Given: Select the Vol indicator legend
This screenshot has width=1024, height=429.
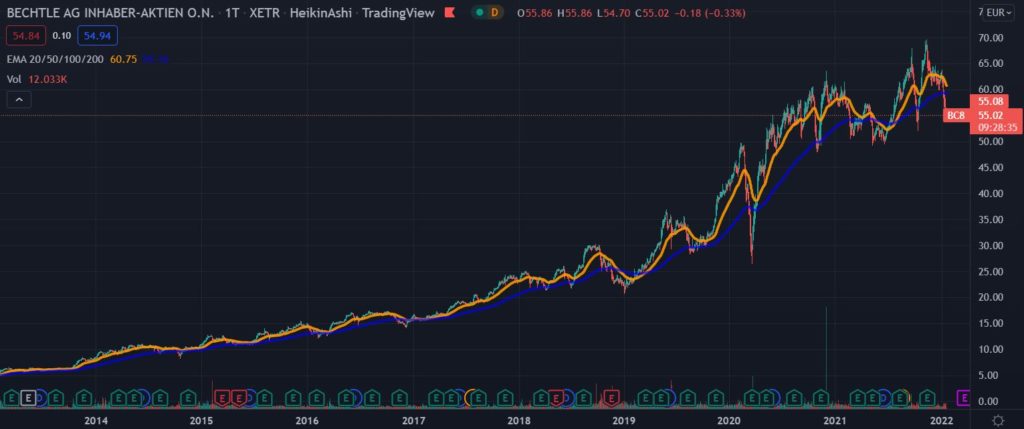Looking at the screenshot, I should pos(12,78).
